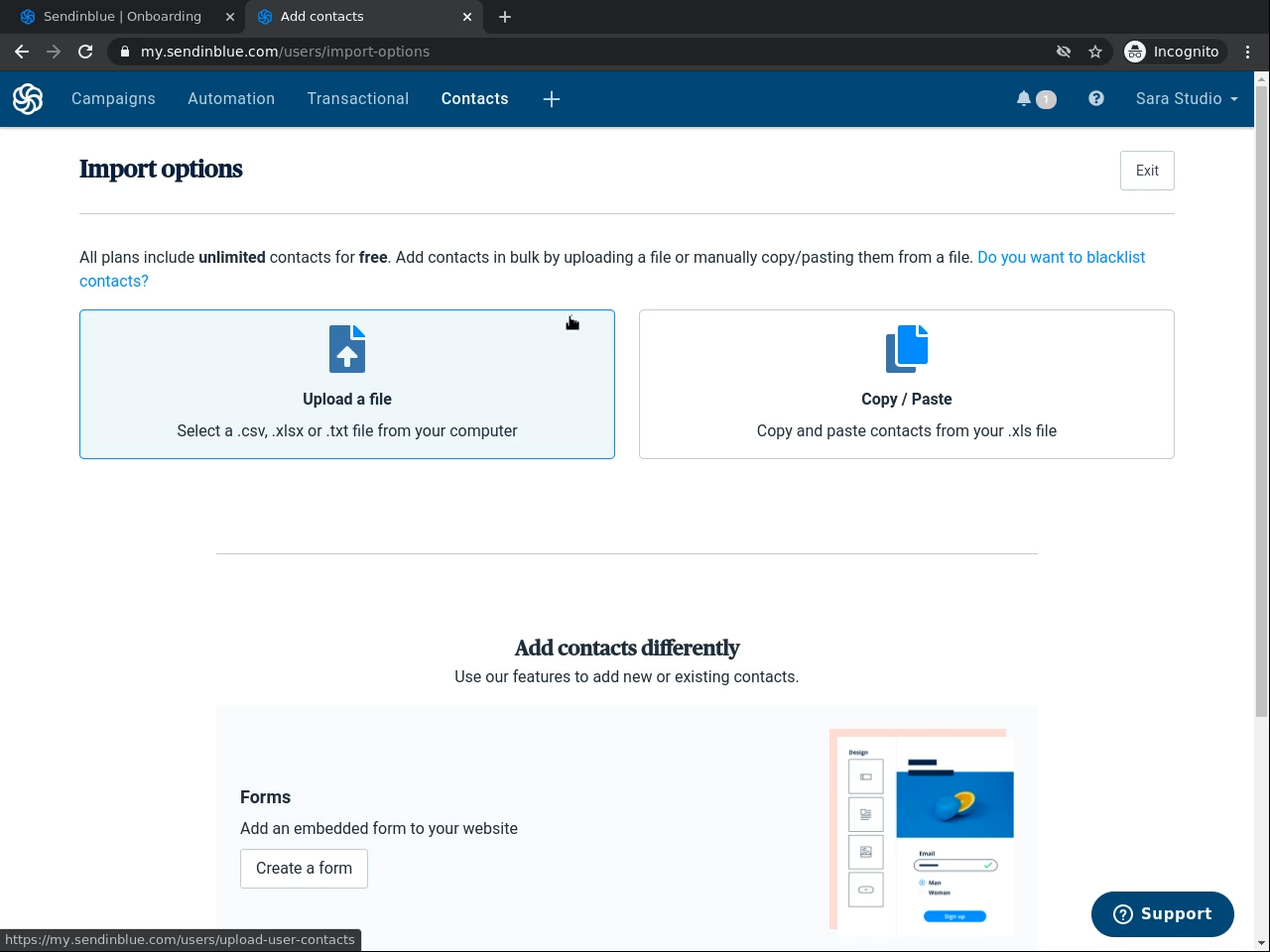This screenshot has width=1270, height=952.
Task: Click the help question mark icon
Action: (1096, 98)
